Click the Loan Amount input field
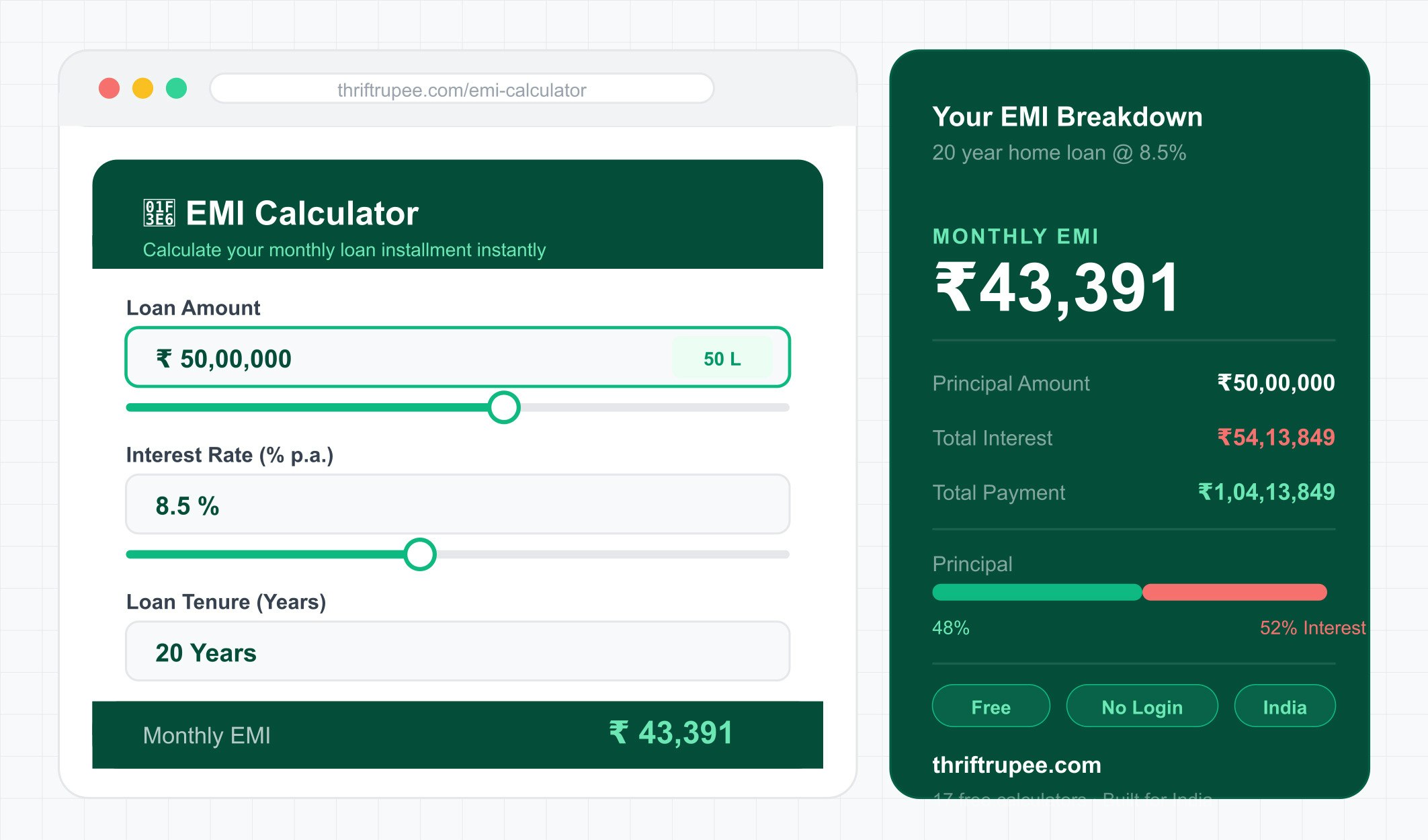The height and width of the screenshot is (840, 1428). click(457, 358)
